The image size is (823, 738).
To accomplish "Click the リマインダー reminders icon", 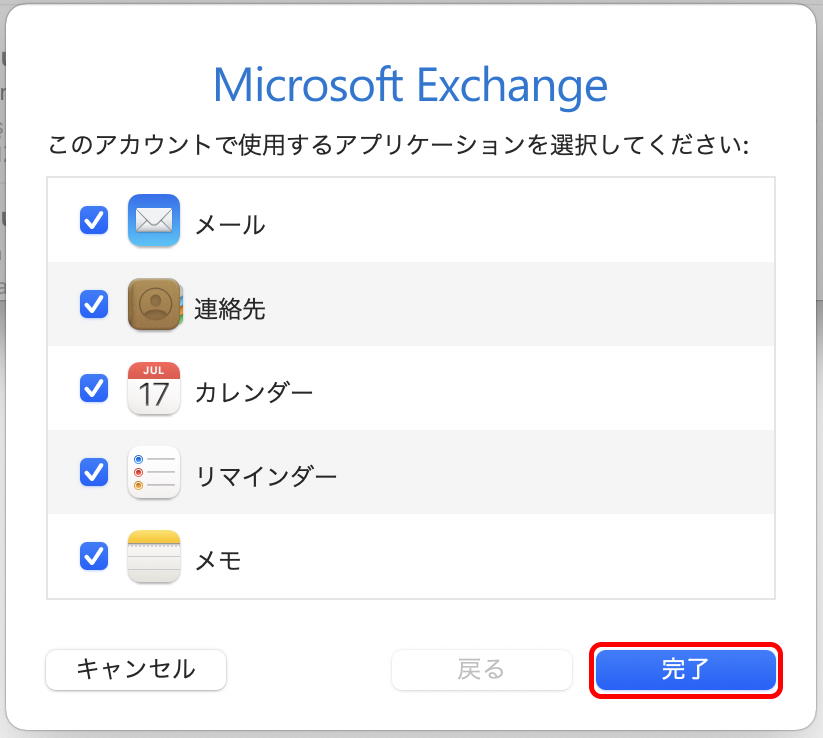I will pyautogui.click(x=153, y=472).
